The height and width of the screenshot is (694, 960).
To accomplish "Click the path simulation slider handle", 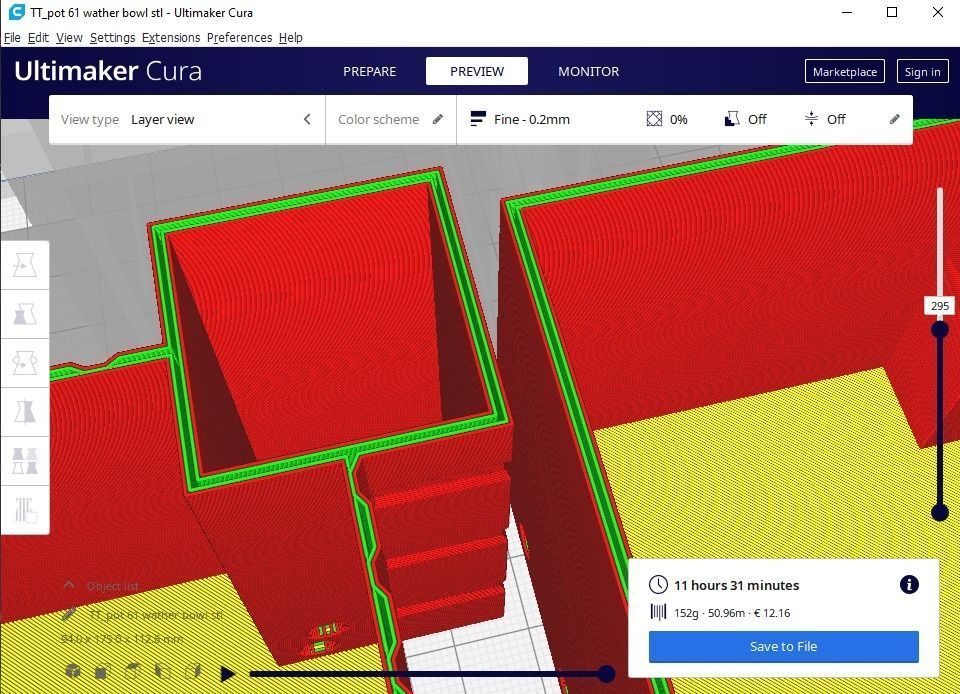I will [x=606, y=674].
